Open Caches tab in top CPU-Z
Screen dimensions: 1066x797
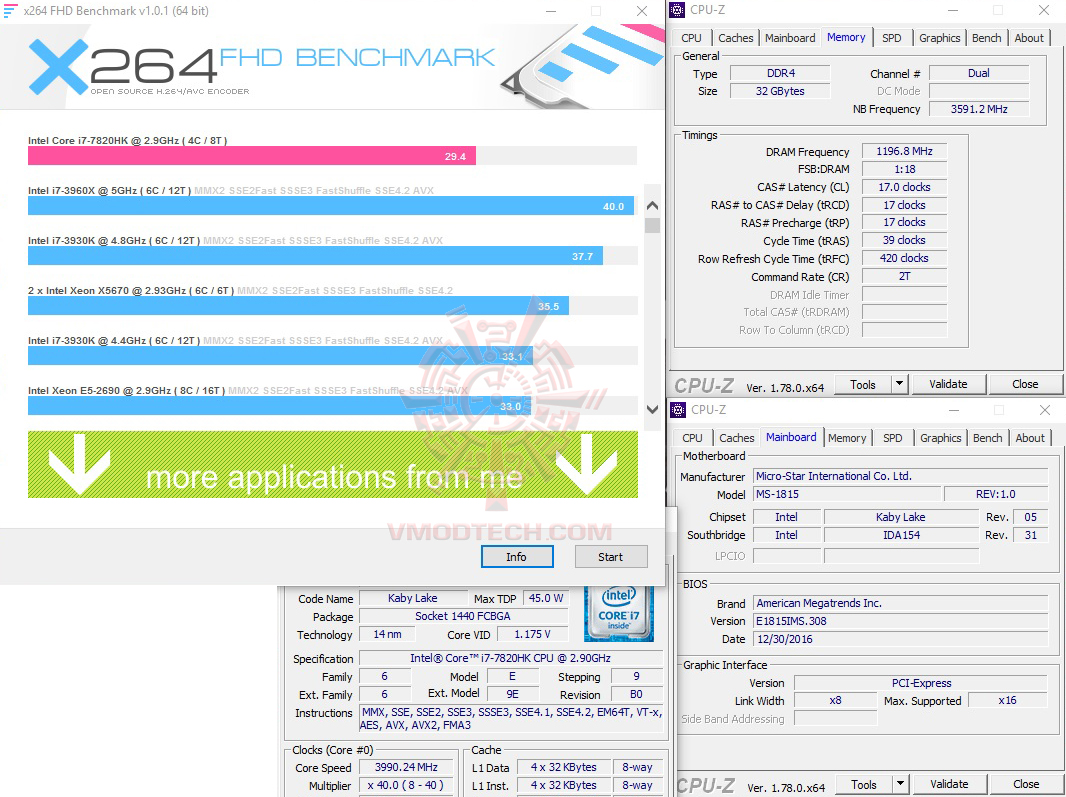click(x=736, y=38)
